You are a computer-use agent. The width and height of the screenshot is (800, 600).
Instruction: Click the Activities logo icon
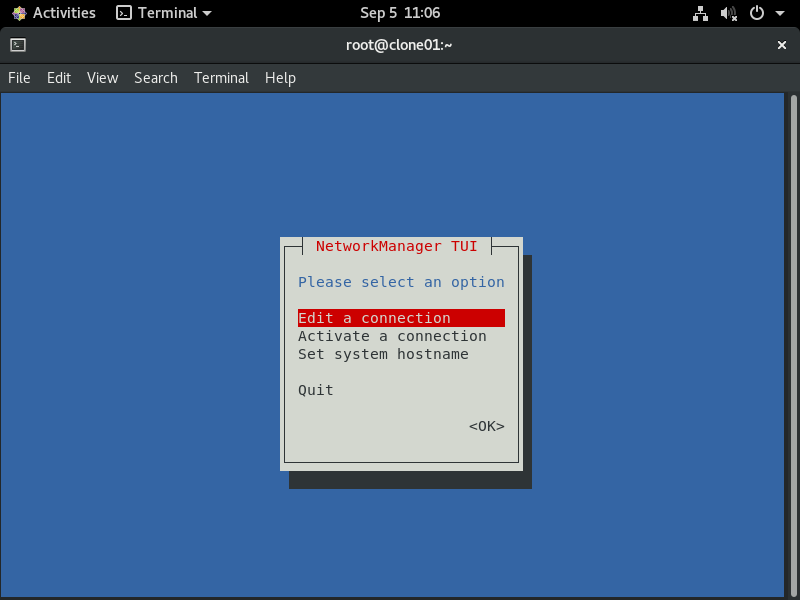coord(19,13)
